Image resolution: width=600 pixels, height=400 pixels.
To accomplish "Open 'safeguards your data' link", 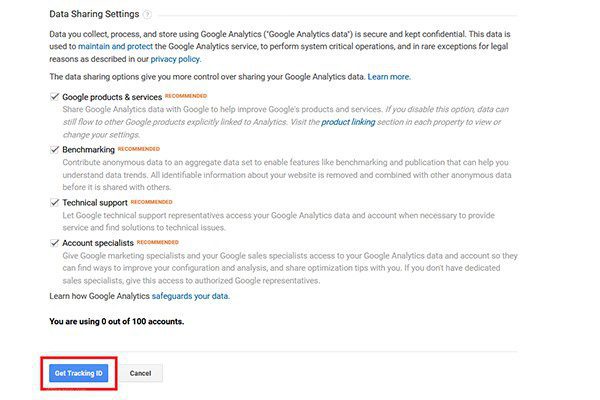I will 191,296.
